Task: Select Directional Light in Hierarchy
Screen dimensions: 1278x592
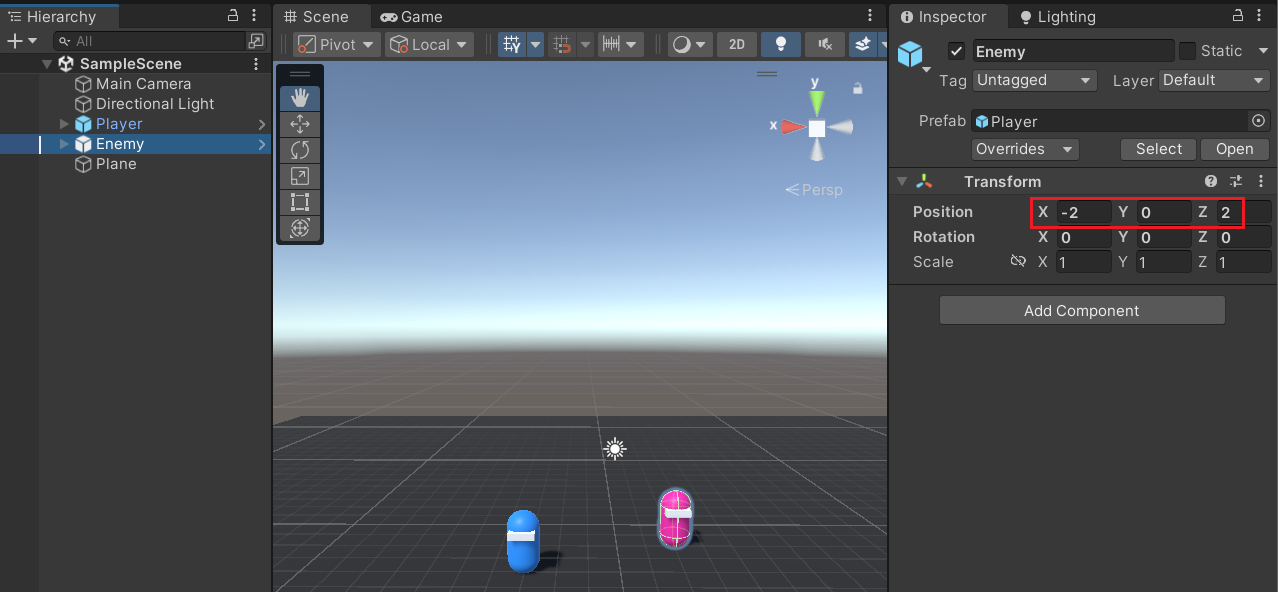Action: [155, 104]
